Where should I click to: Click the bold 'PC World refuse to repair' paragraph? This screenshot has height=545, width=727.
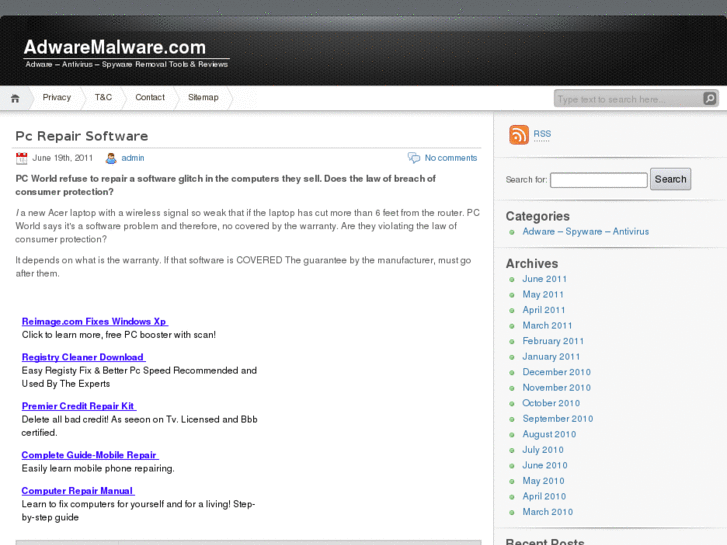coord(225,185)
